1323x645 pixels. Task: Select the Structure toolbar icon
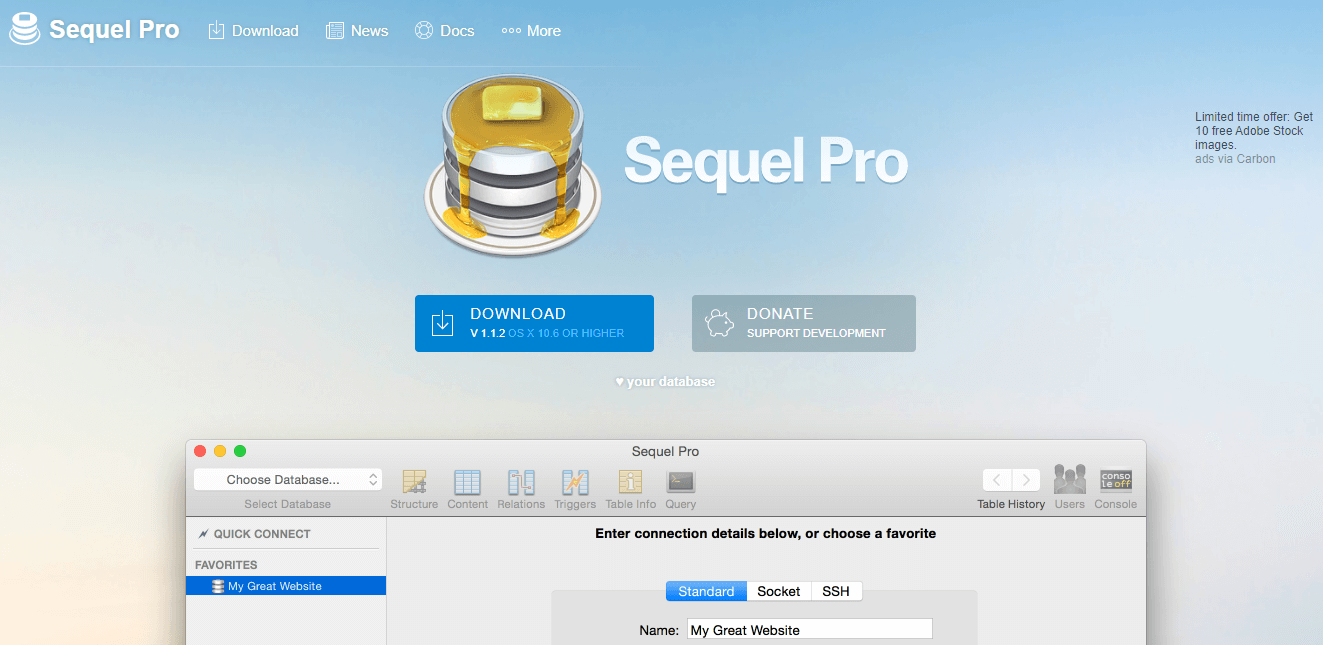414,490
